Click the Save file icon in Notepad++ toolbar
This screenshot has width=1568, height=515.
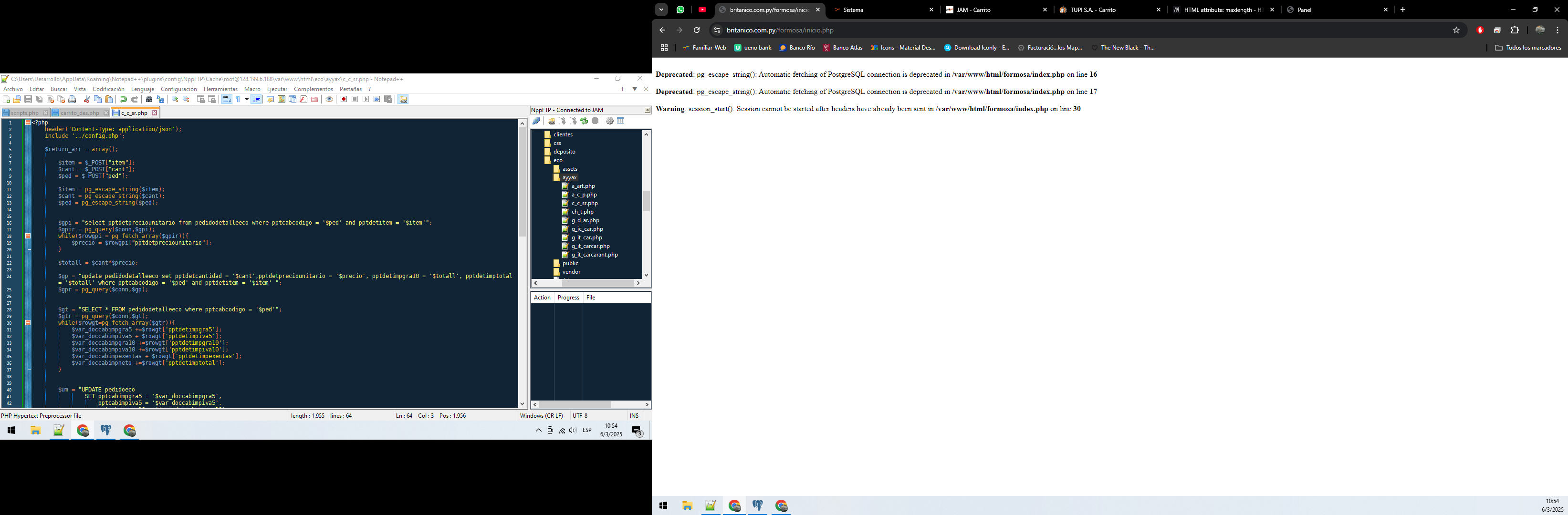pos(28,99)
